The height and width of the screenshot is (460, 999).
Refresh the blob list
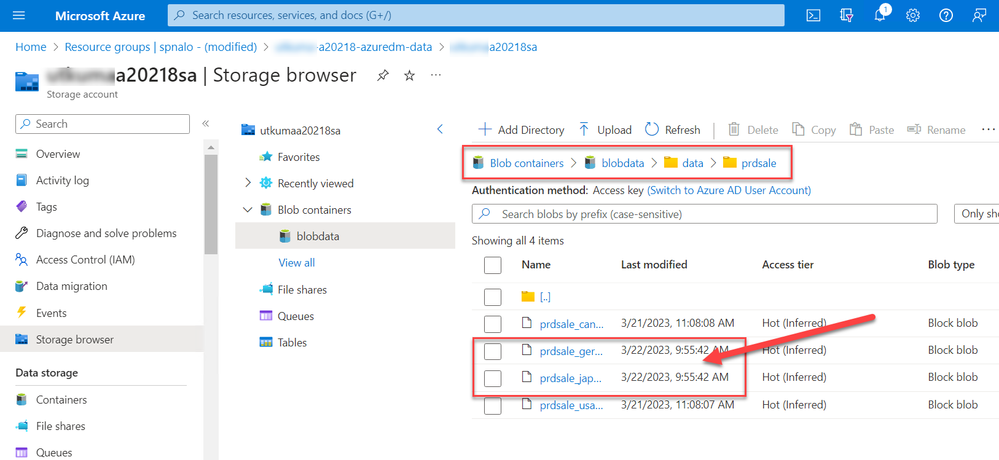point(672,130)
